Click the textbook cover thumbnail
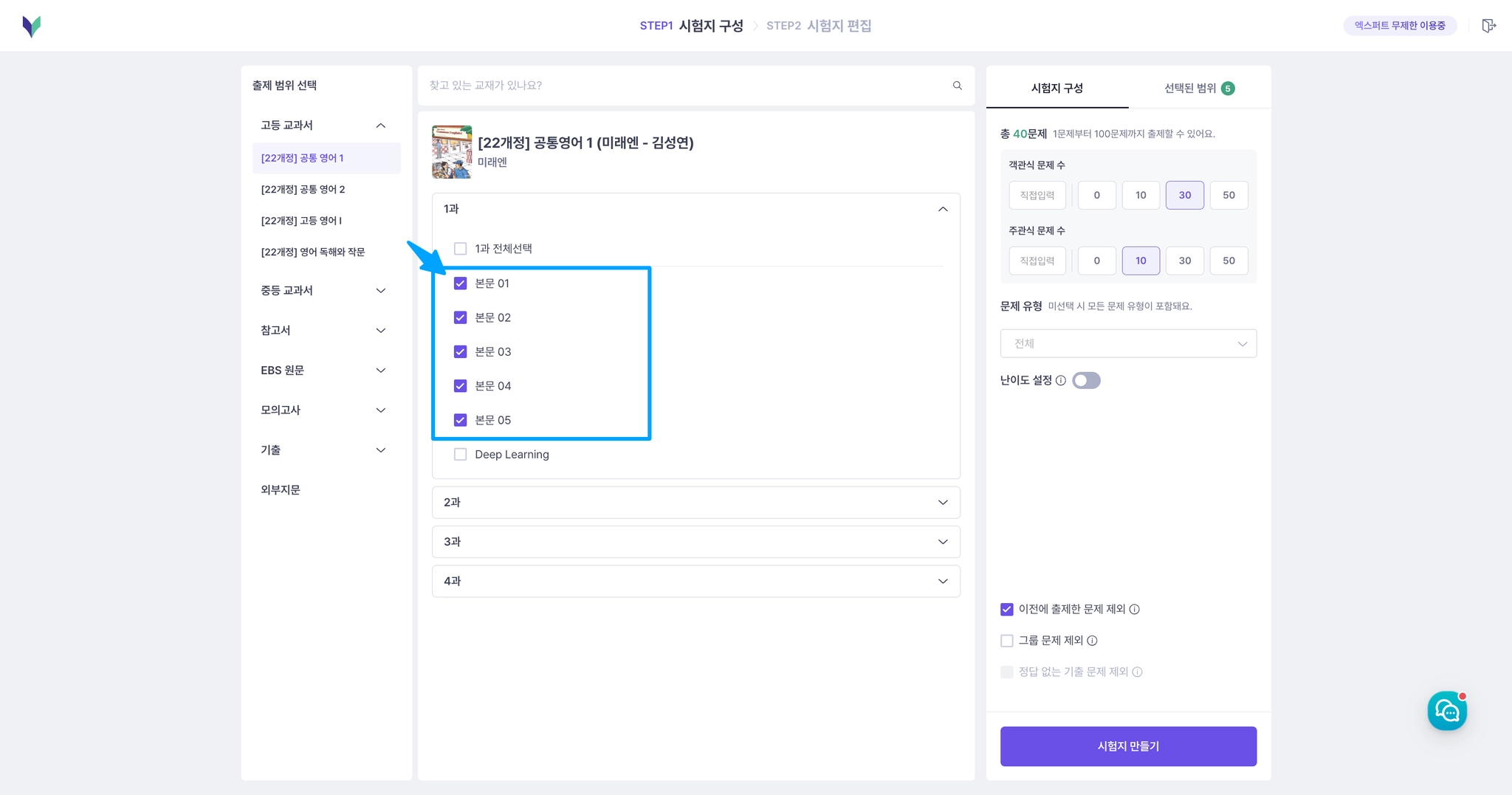Screen dimensions: 1512x795 [x=452, y=152]
